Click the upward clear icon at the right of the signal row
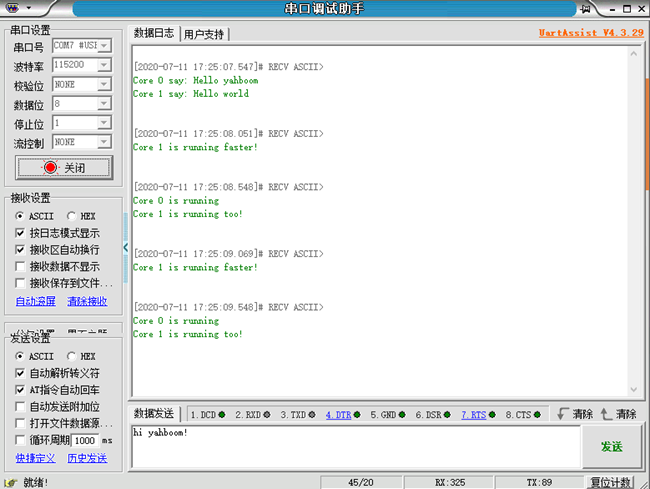 (606, 414)
